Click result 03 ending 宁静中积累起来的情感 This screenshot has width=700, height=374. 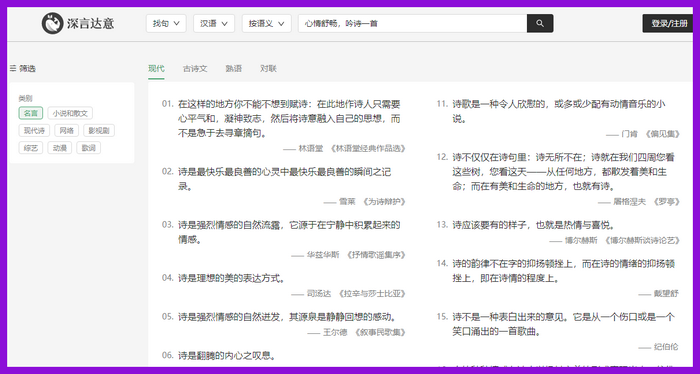click(x=289, y=232)
